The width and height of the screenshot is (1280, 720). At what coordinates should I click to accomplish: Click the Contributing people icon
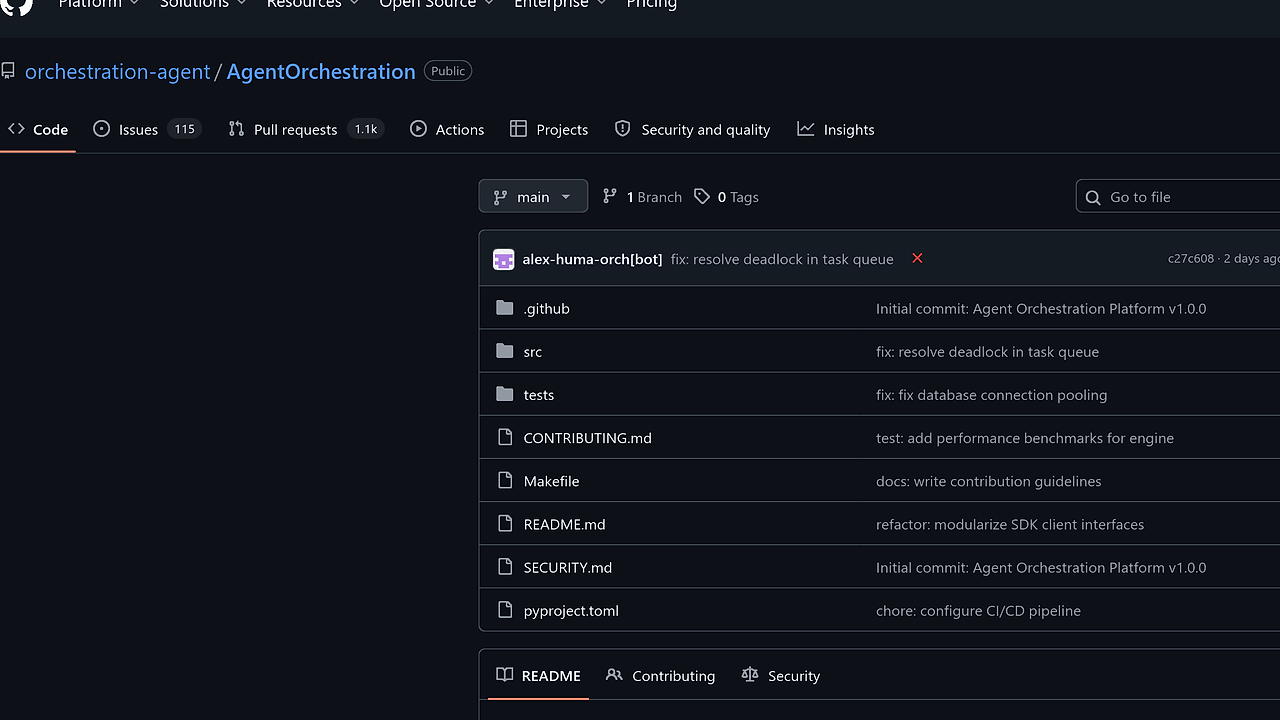click(614, 675)
